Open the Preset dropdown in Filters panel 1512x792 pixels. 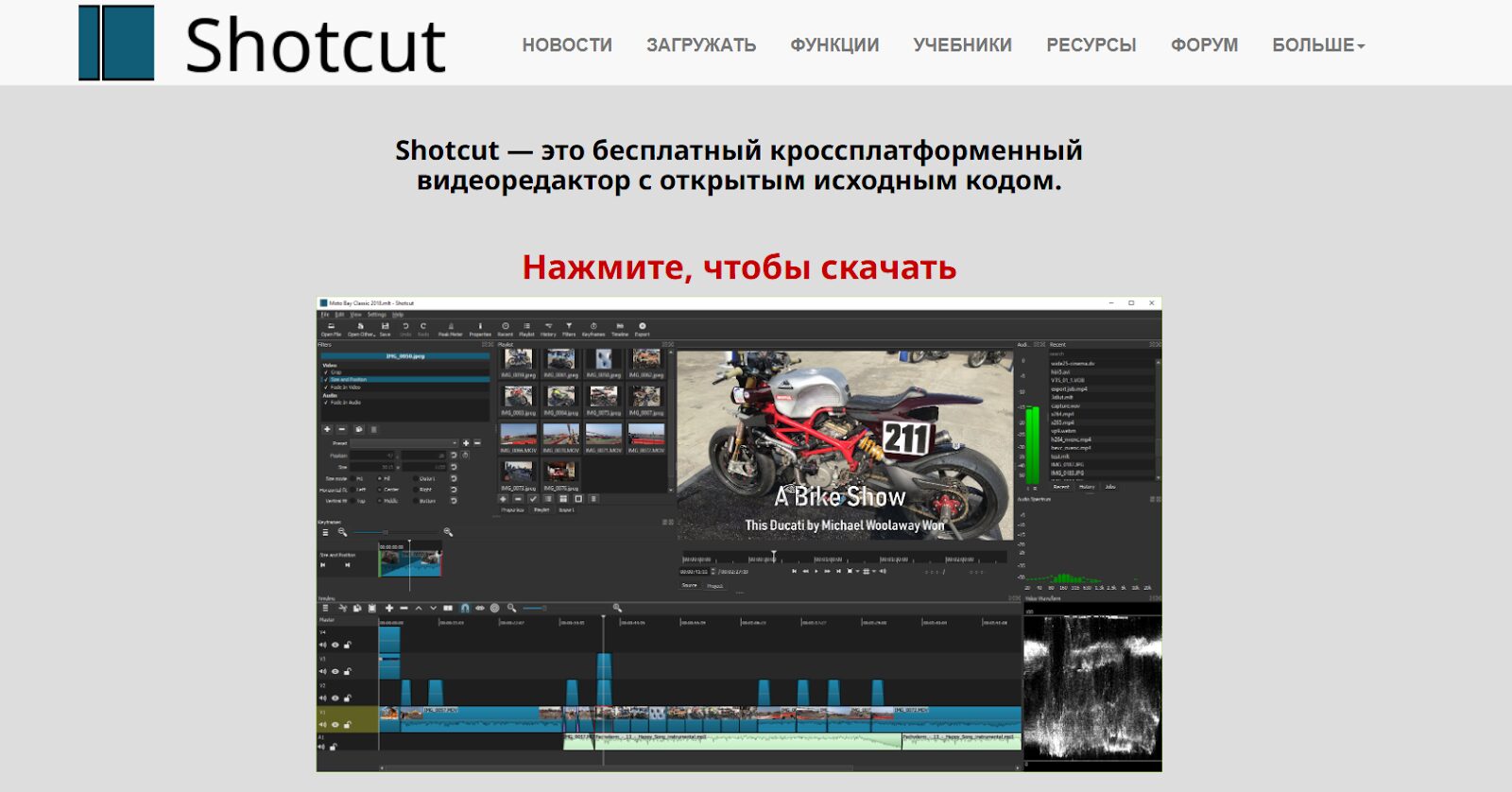[404, 443]
